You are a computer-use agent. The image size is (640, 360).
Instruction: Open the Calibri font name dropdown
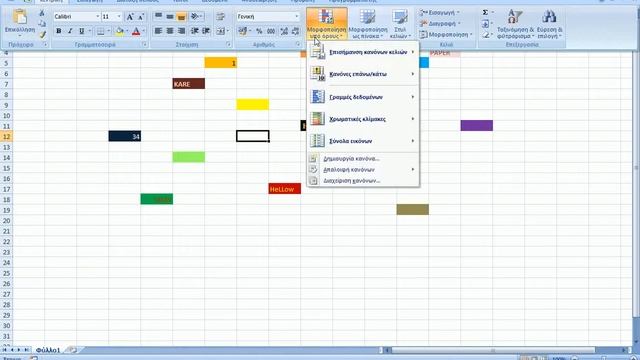[98, 17]
